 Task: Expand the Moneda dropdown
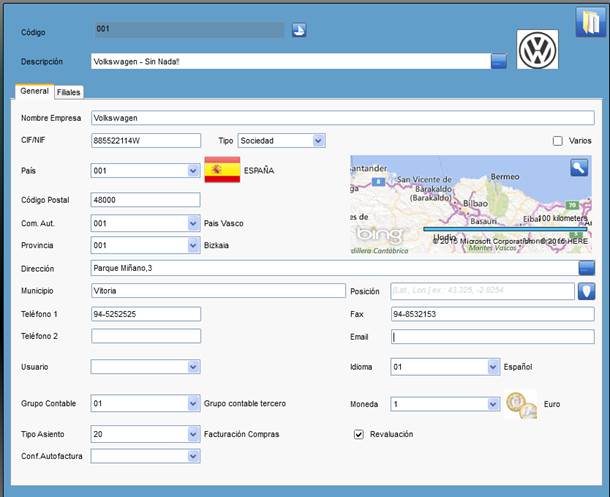click(x=493, y=404)
